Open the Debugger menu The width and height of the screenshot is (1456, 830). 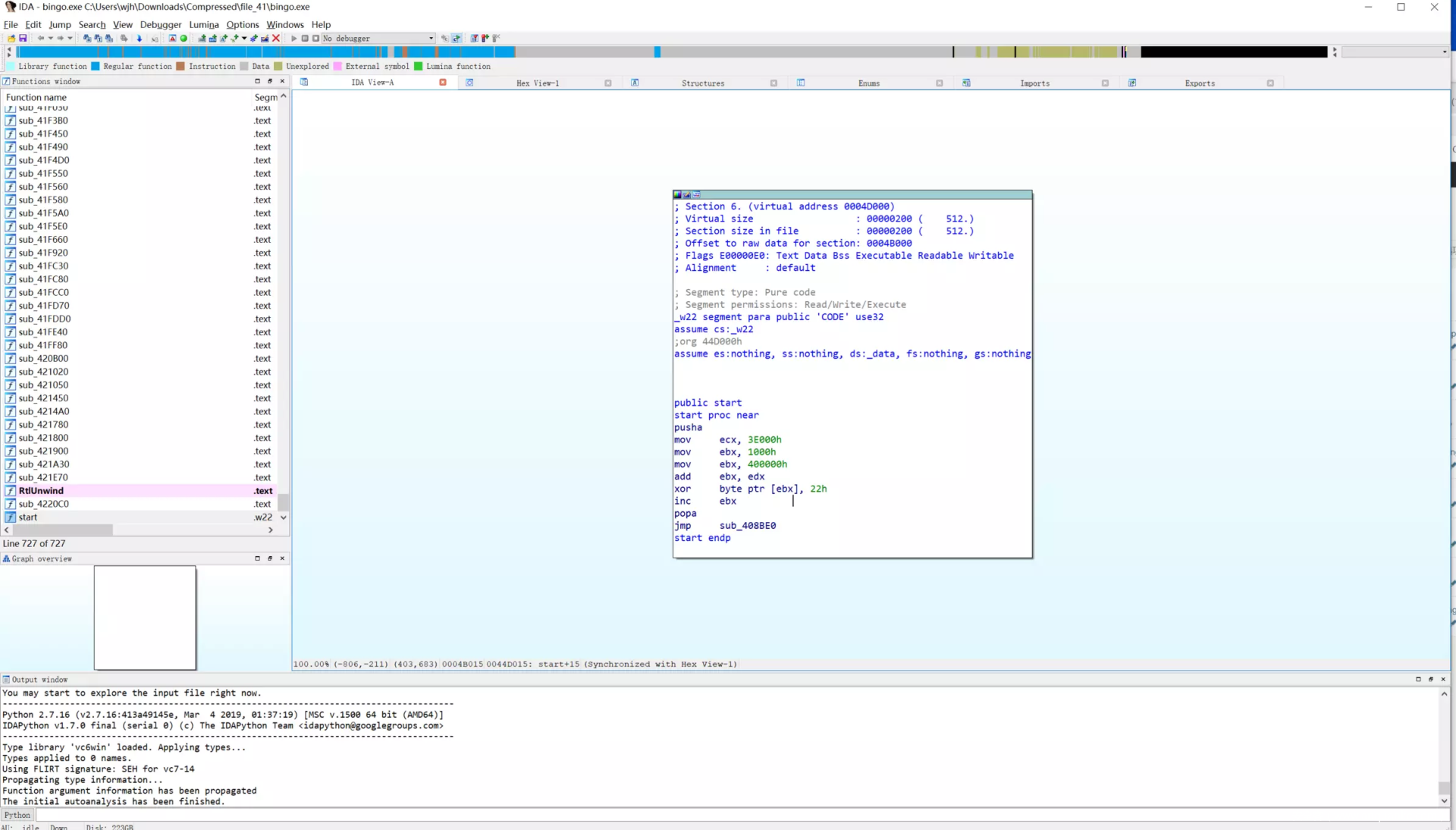coord(161,24)
